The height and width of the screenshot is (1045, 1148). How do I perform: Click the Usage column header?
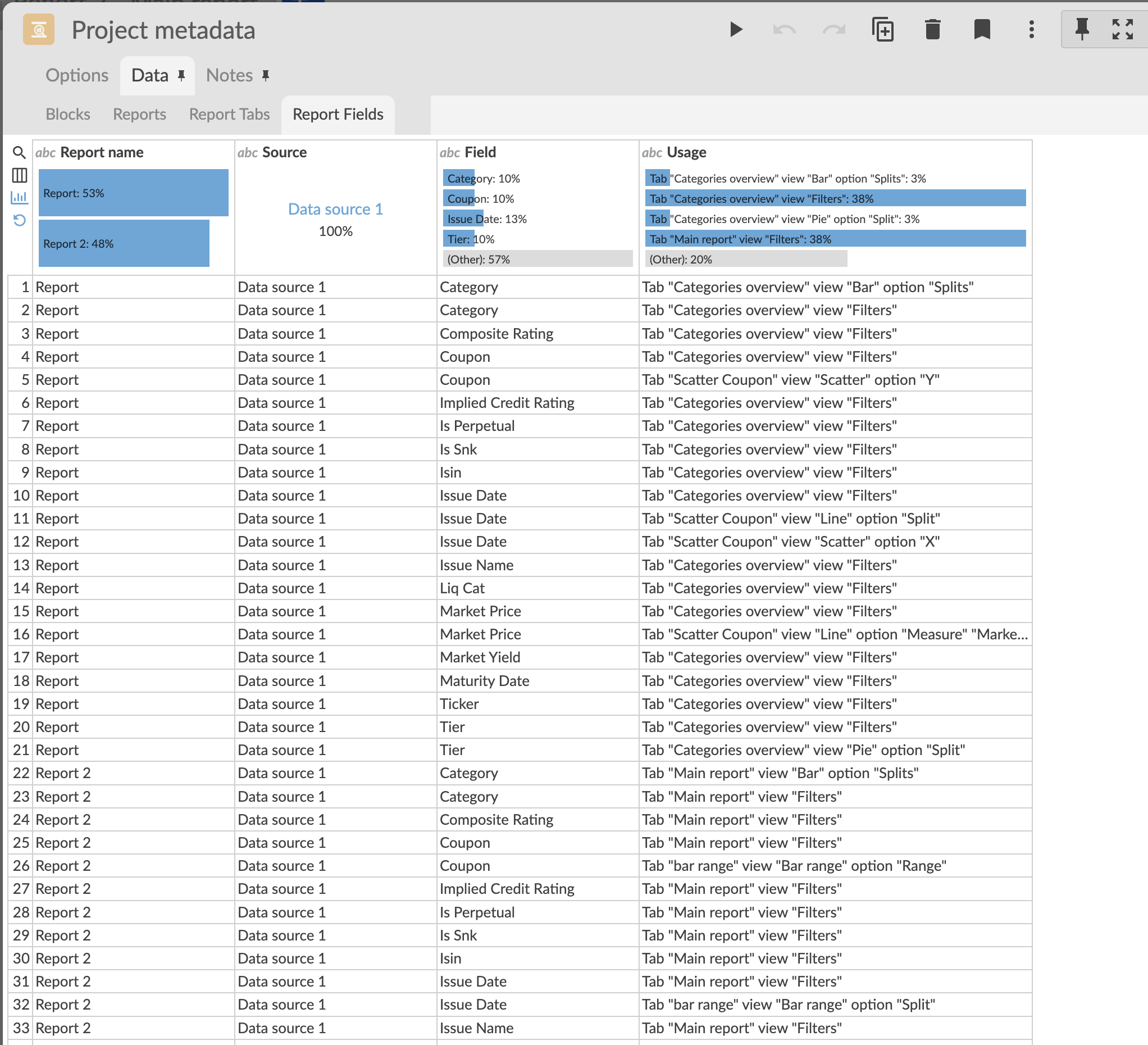[x=686, y=152]
